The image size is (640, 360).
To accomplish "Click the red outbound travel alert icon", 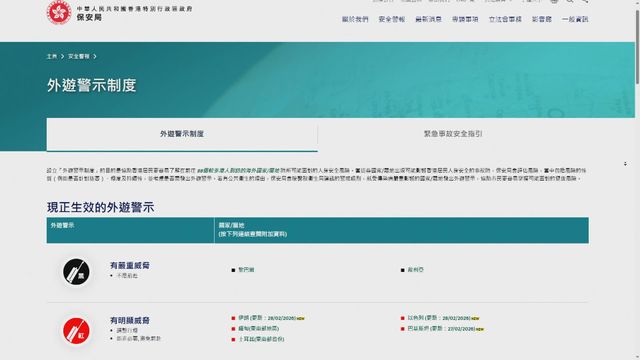I will pos(76,331).
